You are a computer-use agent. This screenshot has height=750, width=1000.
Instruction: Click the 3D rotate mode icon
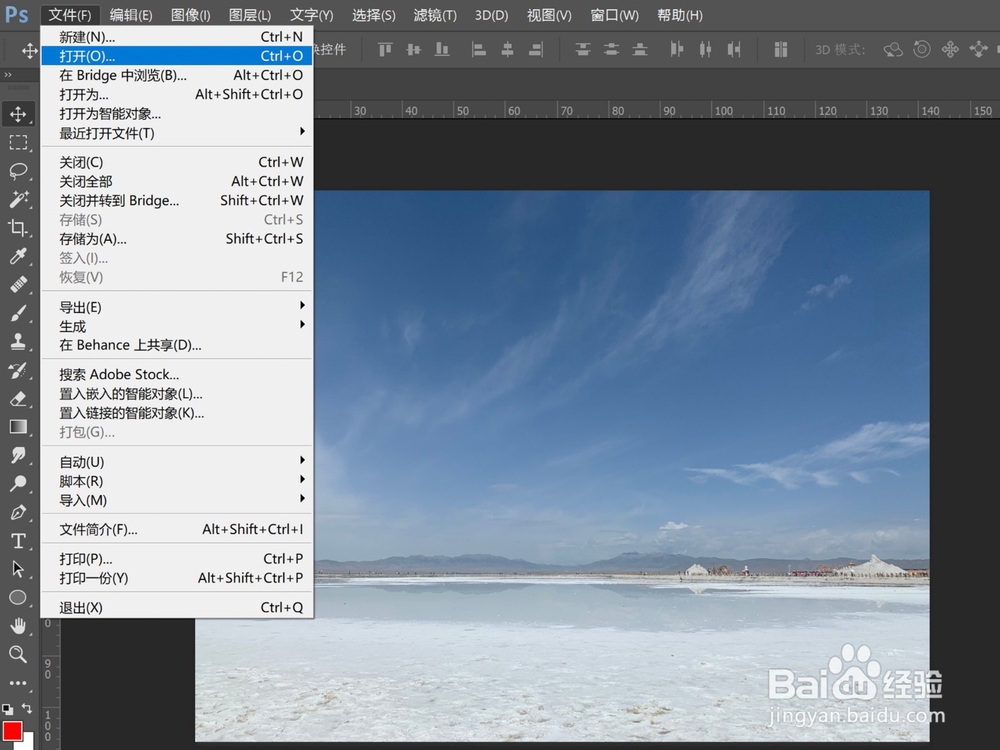click(893, 49)
